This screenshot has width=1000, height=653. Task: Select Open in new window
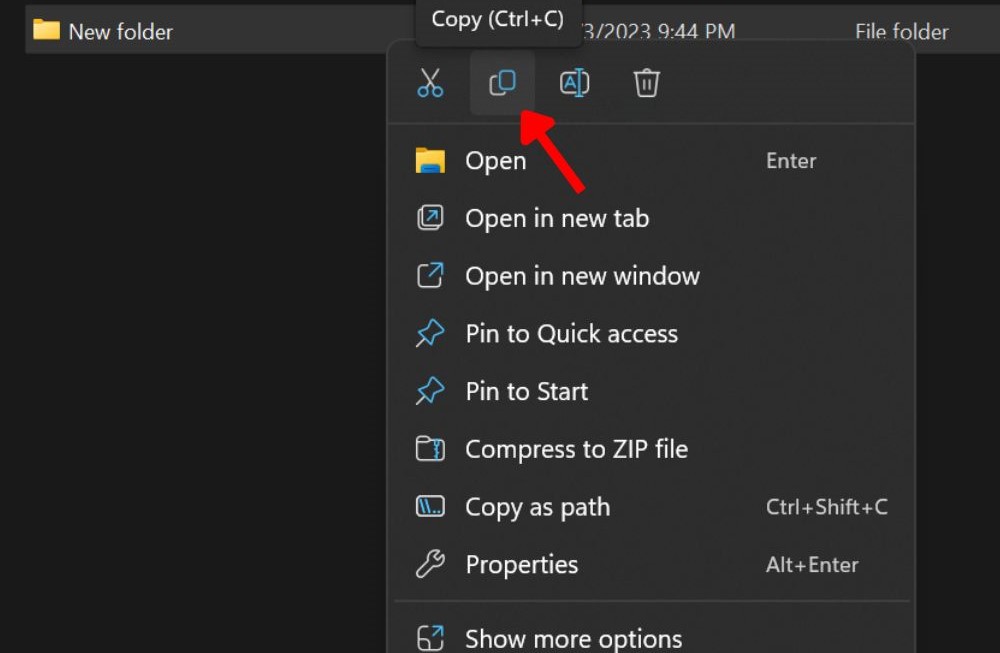[x=582, y=276]
